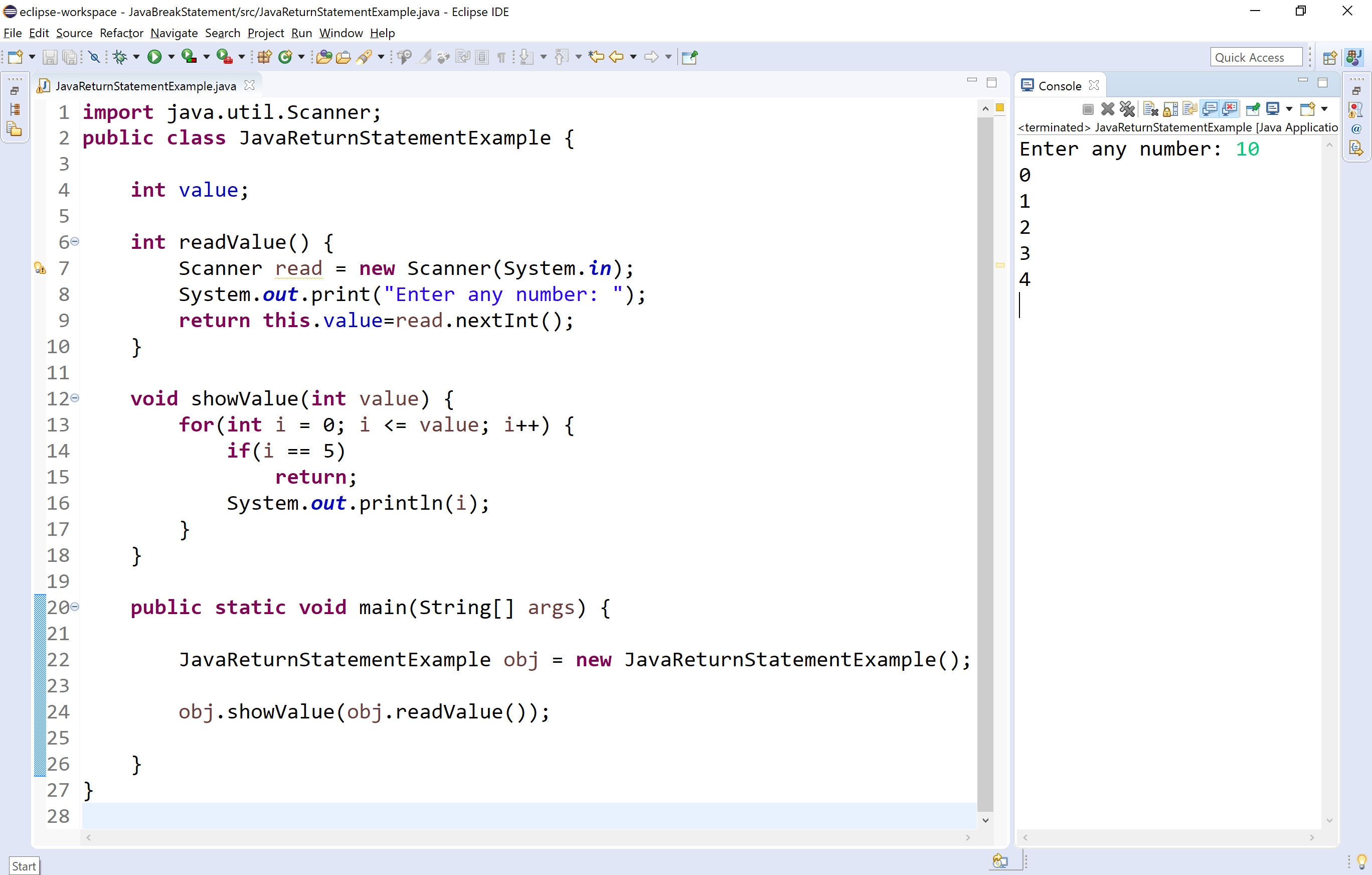The width and height of the screenshot is (1372, 875).
Task: Select the JavaReturnStatementExample.java editor tab
Action: (145, 85)
